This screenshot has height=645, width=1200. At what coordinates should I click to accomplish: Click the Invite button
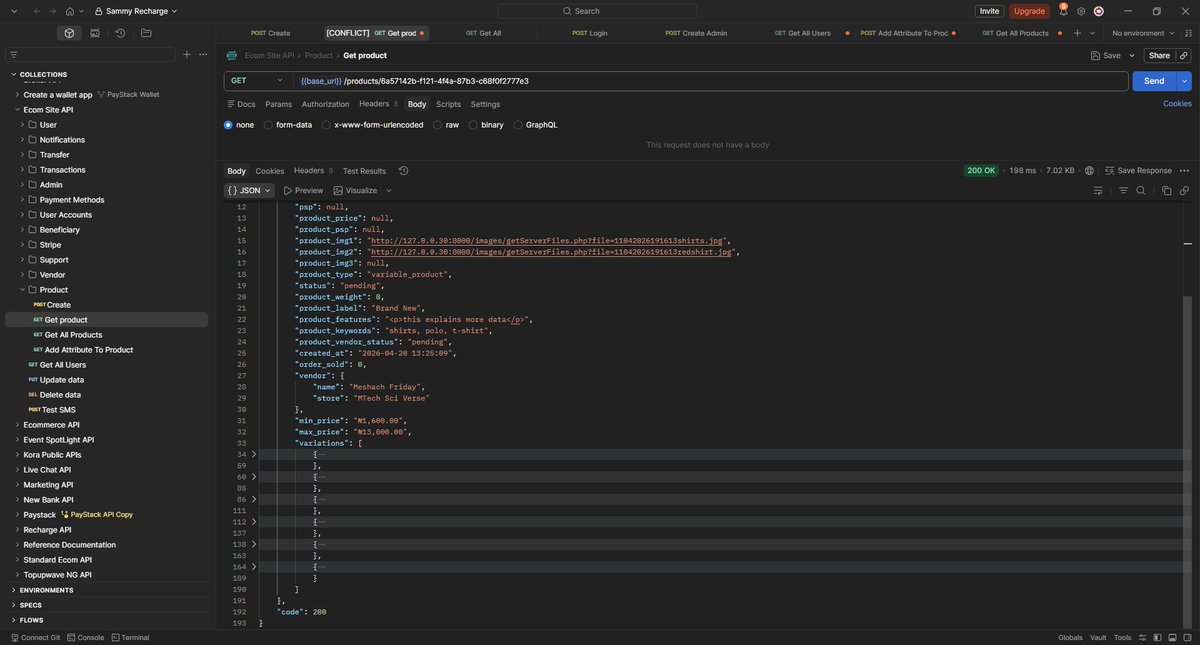coord(989,11)
